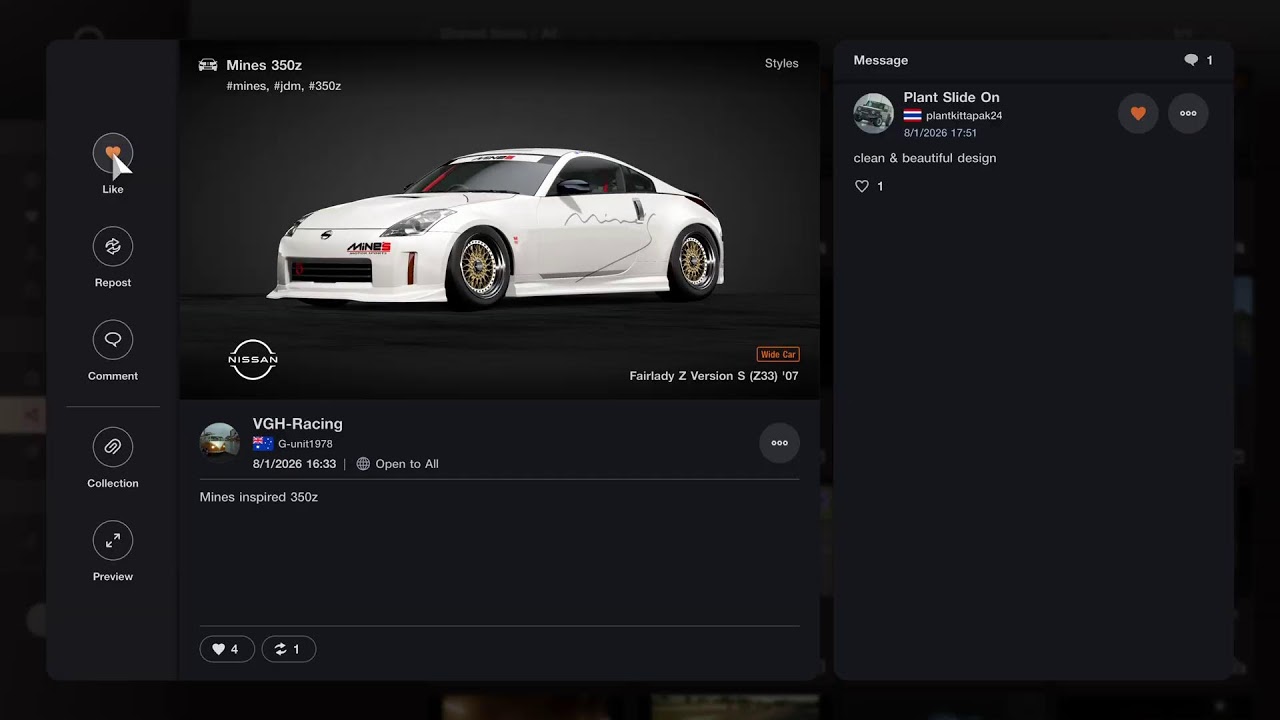Open the Comment dialog

tap(113, 340)
